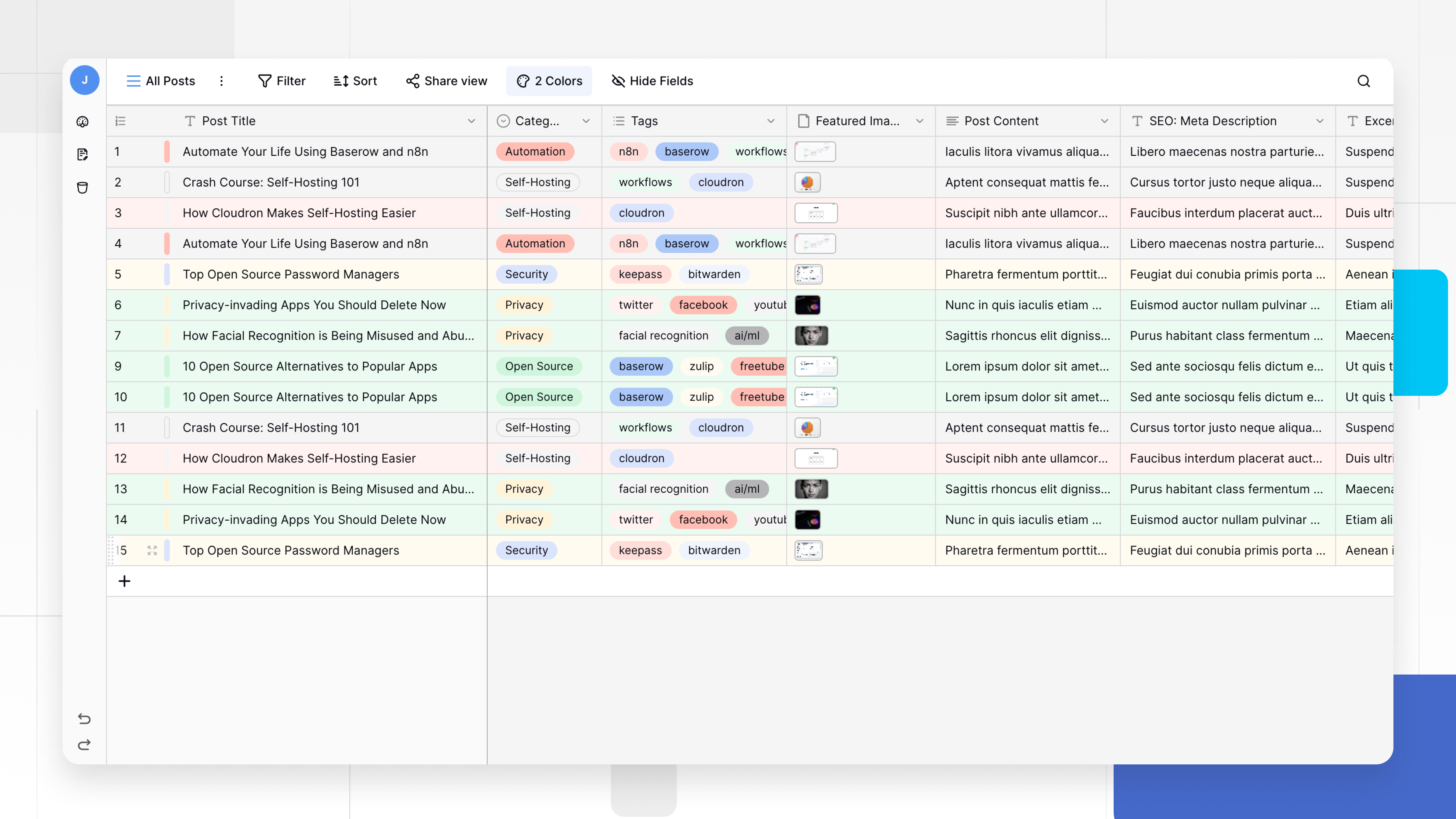Image resolution: width=1456 pixels, height=819 pixels.
Task: Add a new row with the plus button
Action: coord(124,580)
